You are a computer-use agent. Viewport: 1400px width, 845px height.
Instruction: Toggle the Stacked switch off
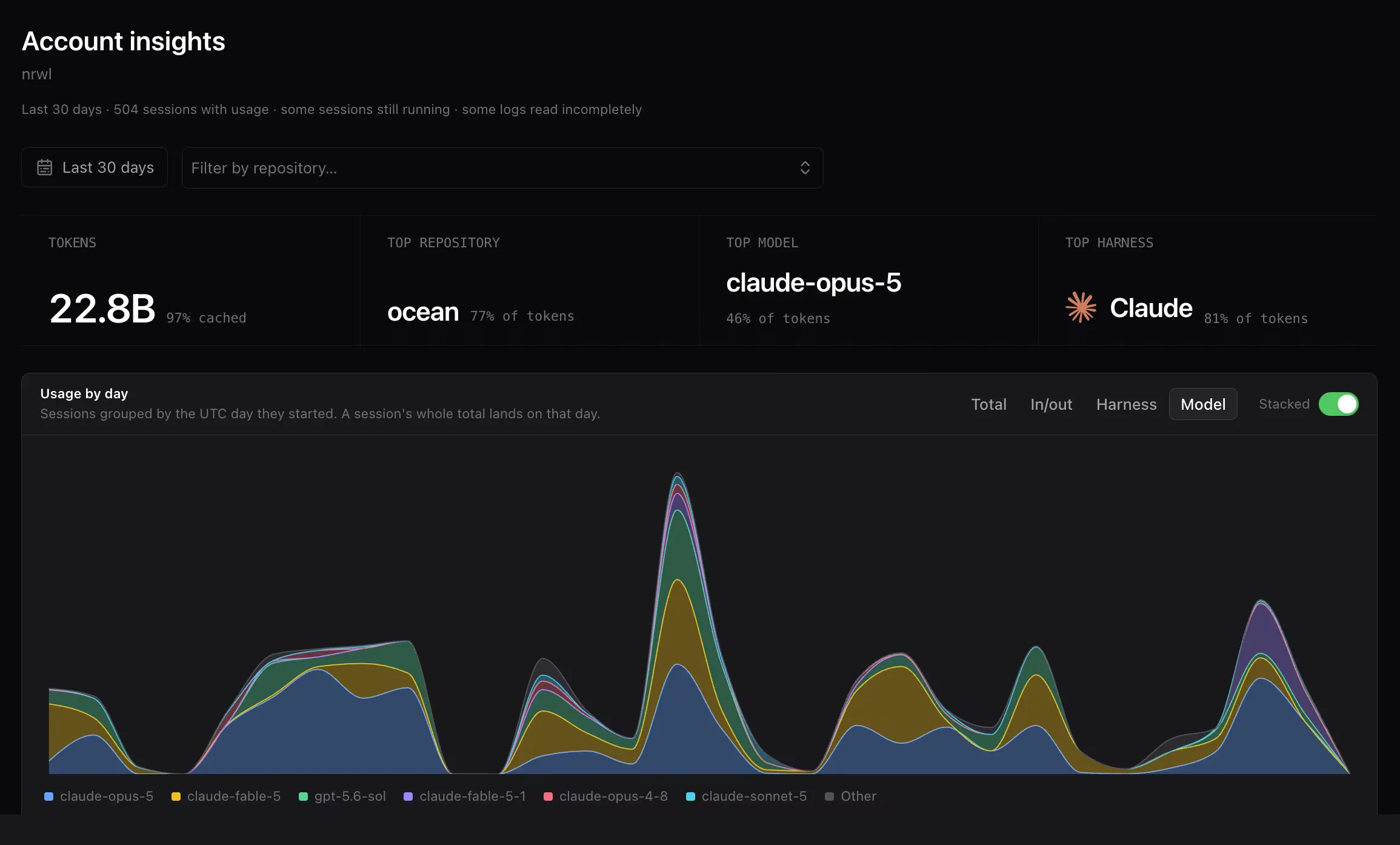[1338, 404]
